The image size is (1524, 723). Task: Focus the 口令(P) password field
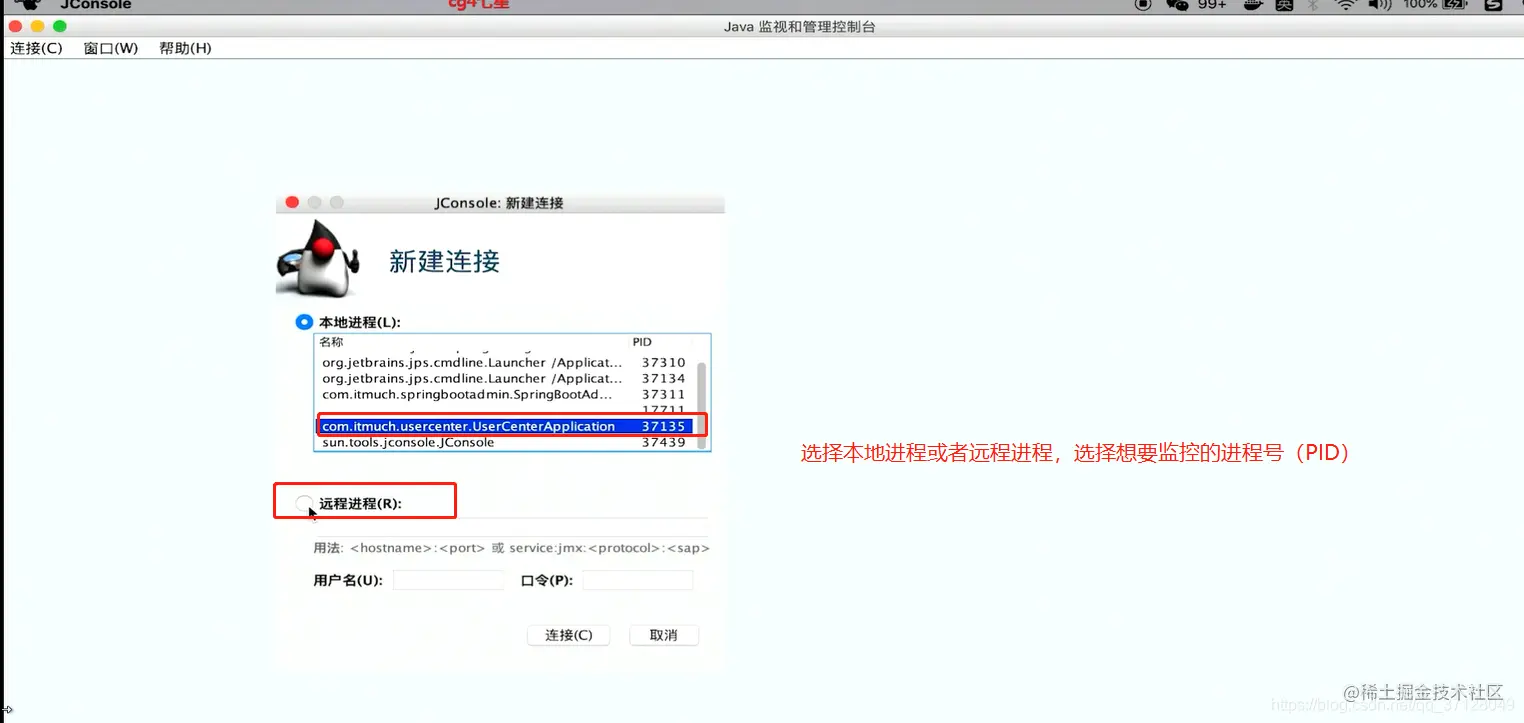coord(638,580)
